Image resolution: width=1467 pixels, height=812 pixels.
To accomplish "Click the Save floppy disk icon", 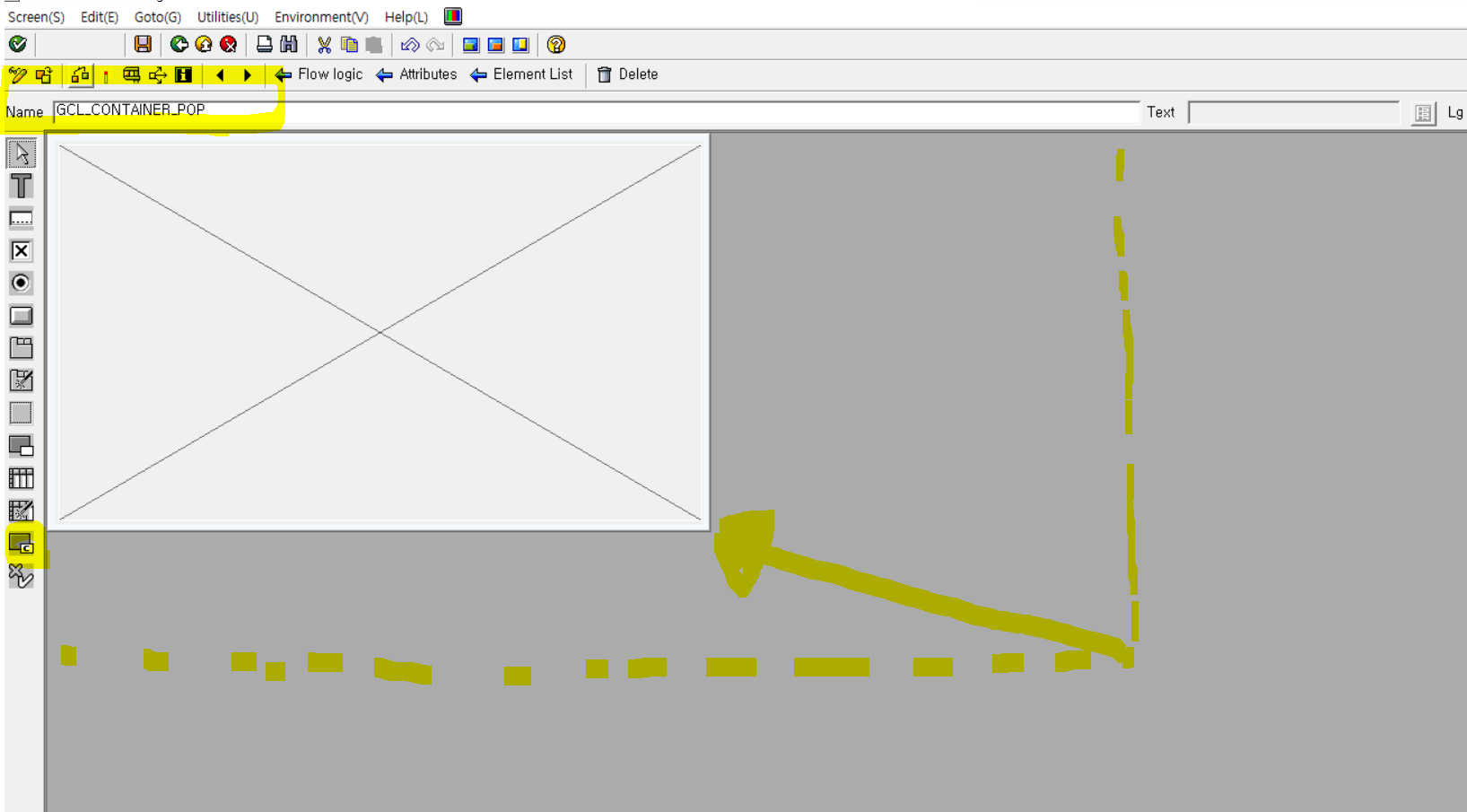I will [143, 44].
